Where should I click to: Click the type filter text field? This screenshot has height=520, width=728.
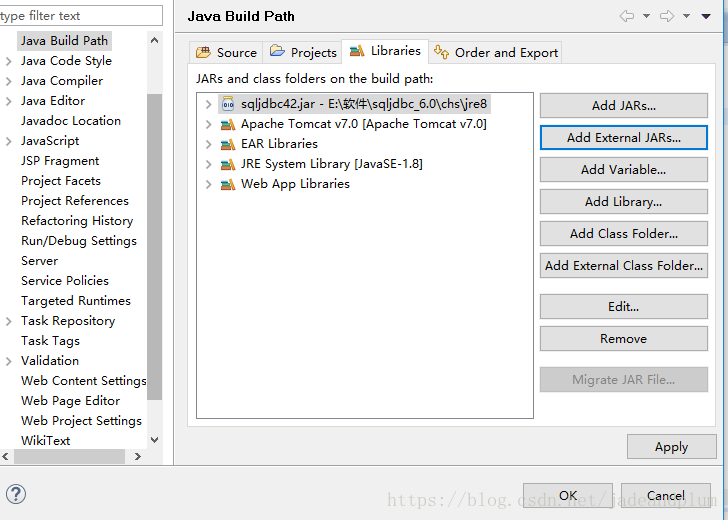(81, 16)
